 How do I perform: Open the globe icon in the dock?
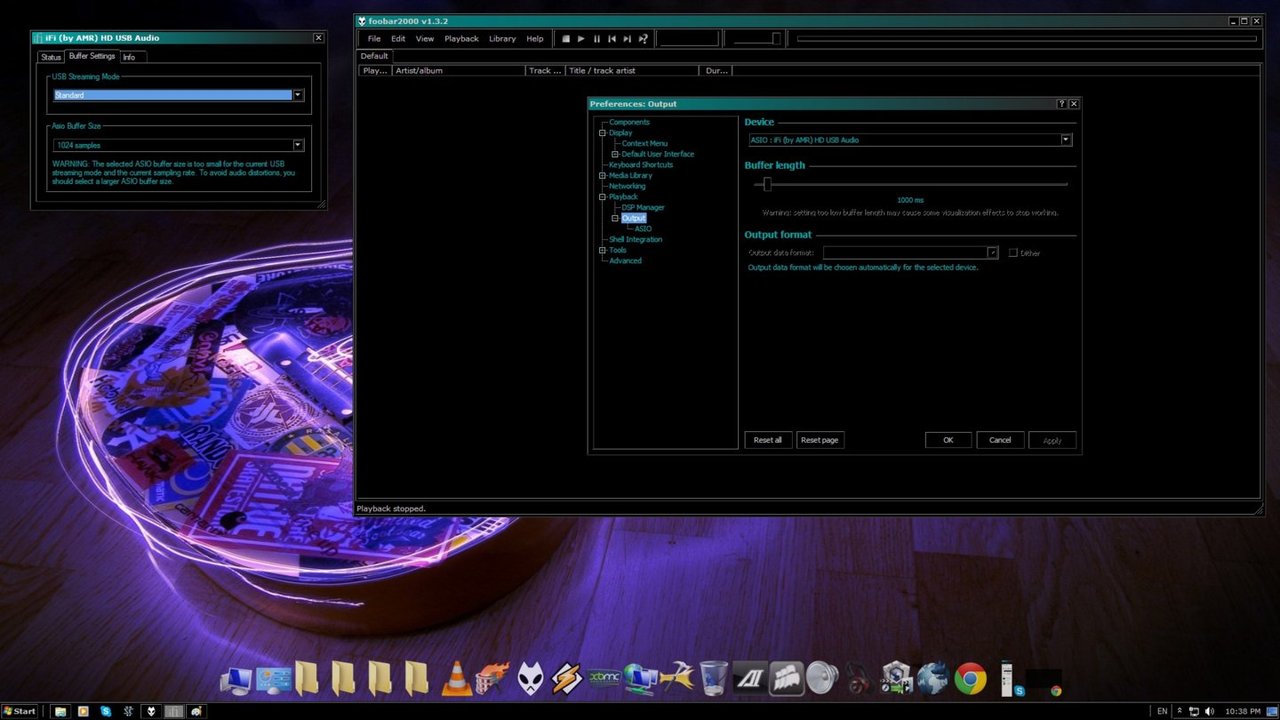(932, 678)
